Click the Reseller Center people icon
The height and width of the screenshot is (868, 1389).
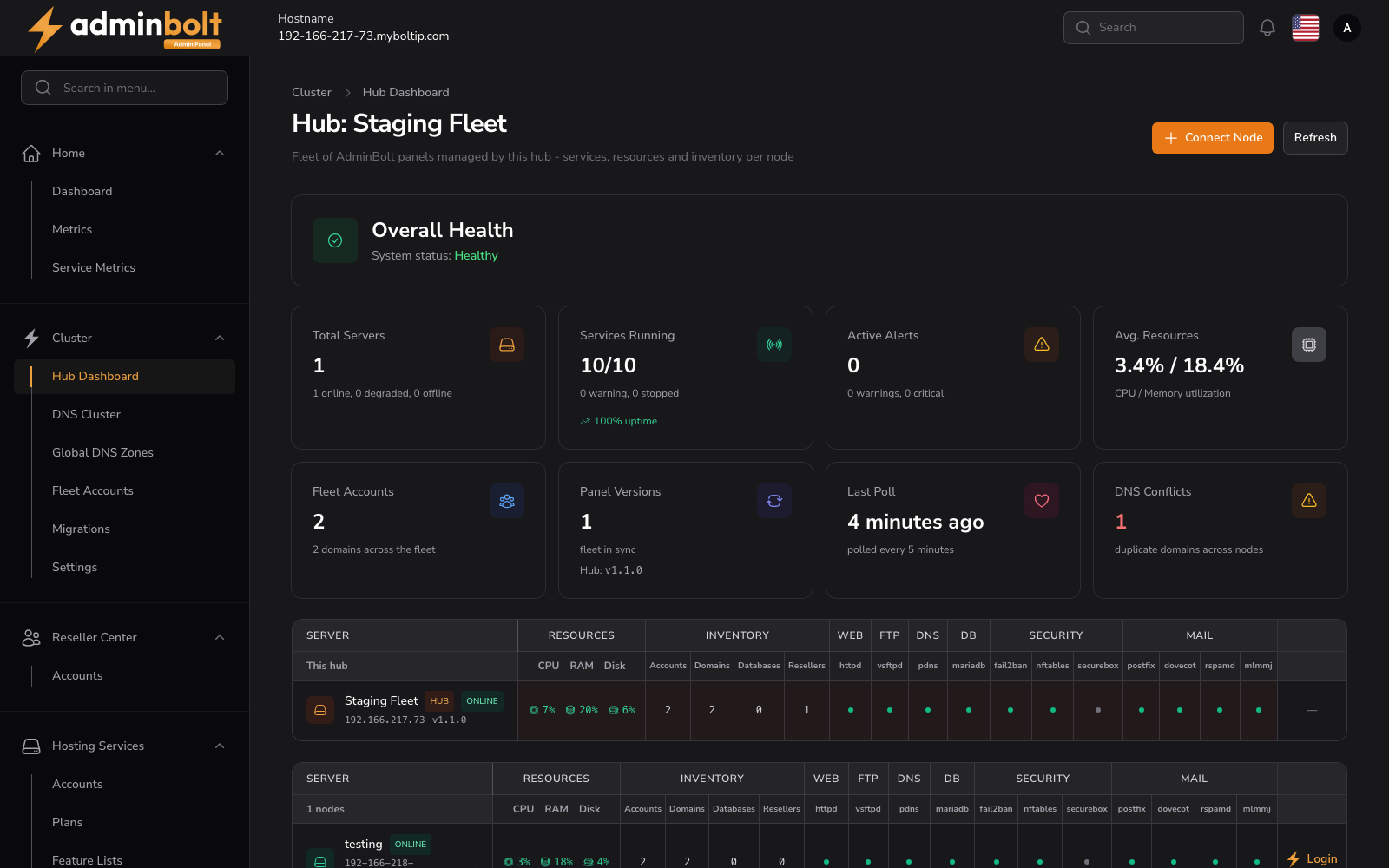click(31, 638)
